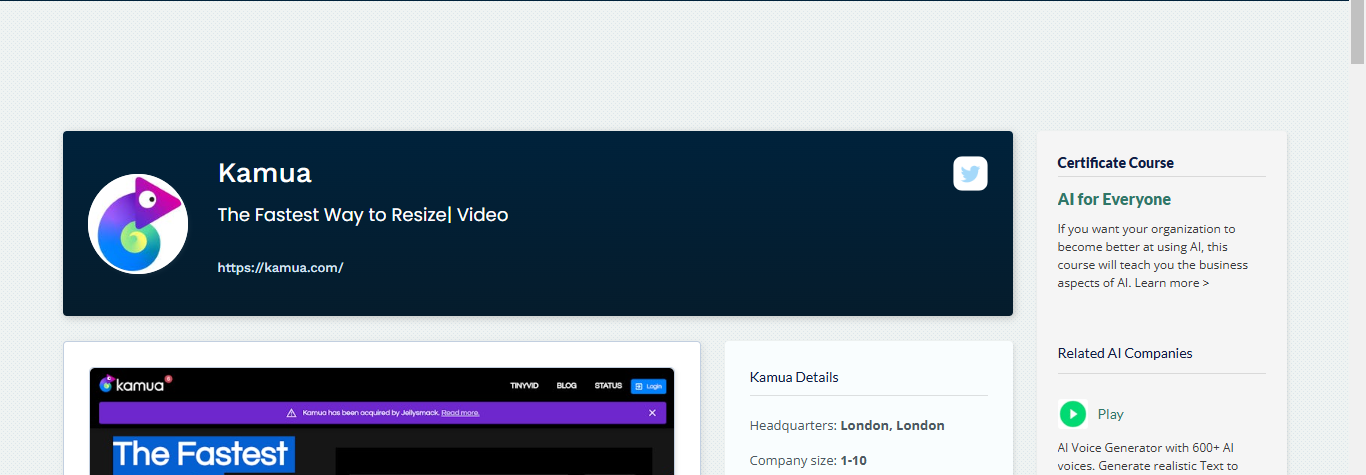
Task: Click the warning triangle in the purple banner
Action: click(x=291, y=413)
